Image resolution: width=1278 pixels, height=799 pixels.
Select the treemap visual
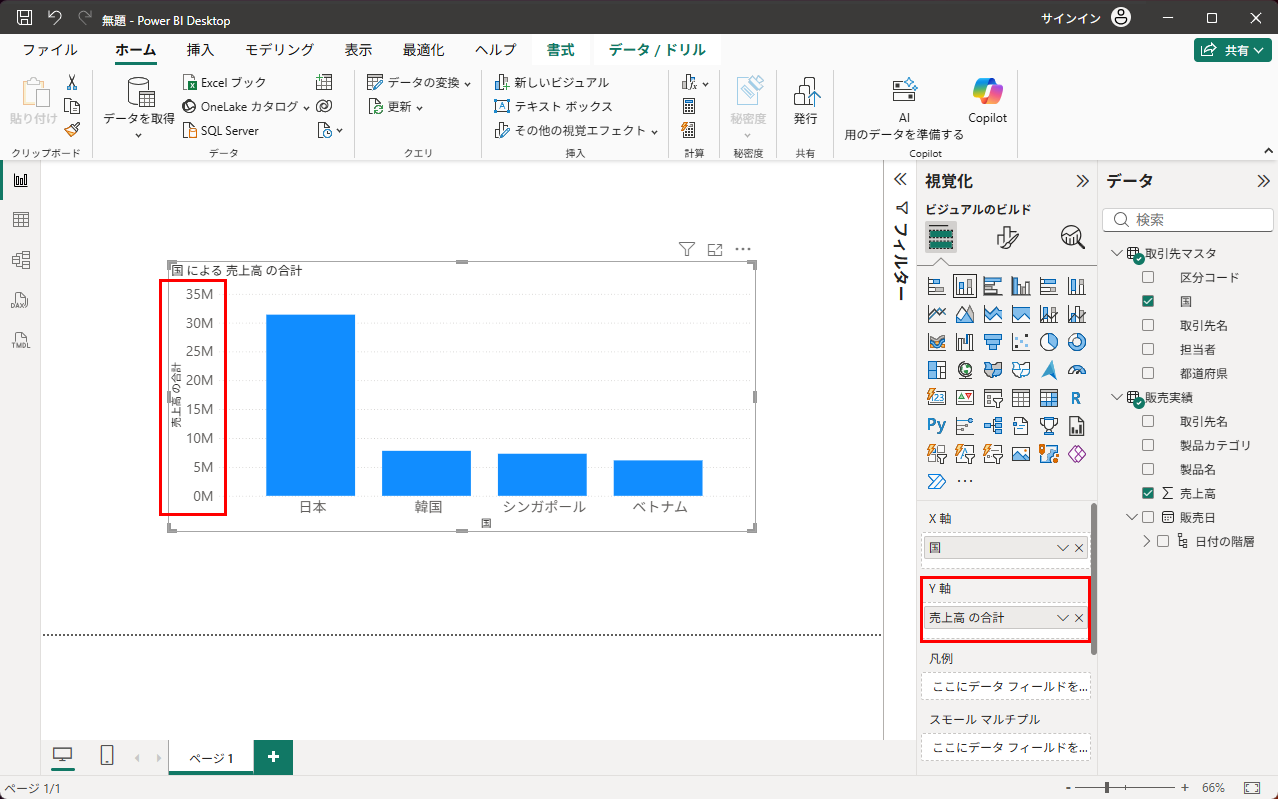pos(937,370)
